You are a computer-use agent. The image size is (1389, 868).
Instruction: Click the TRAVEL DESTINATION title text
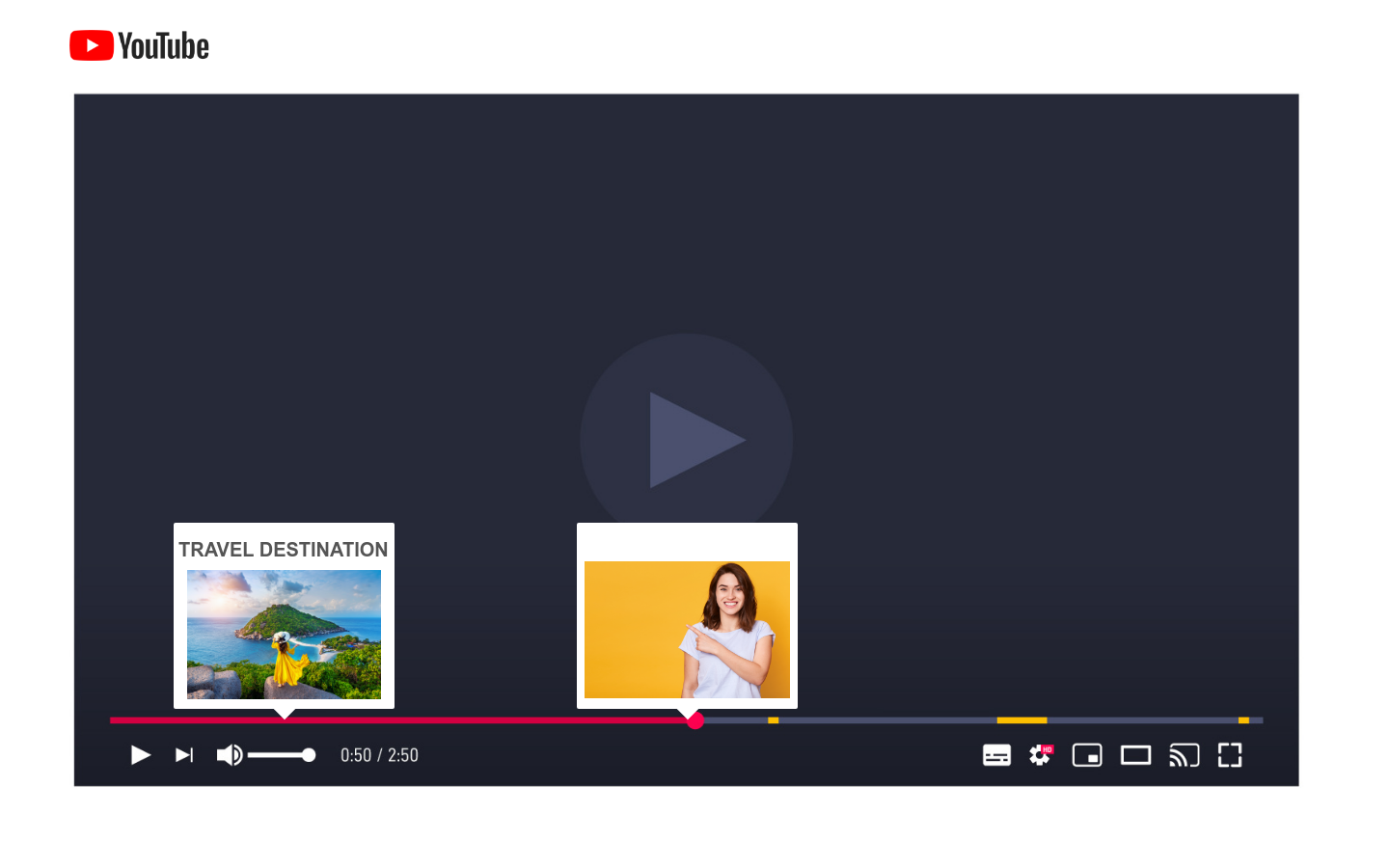coord(284,550)
